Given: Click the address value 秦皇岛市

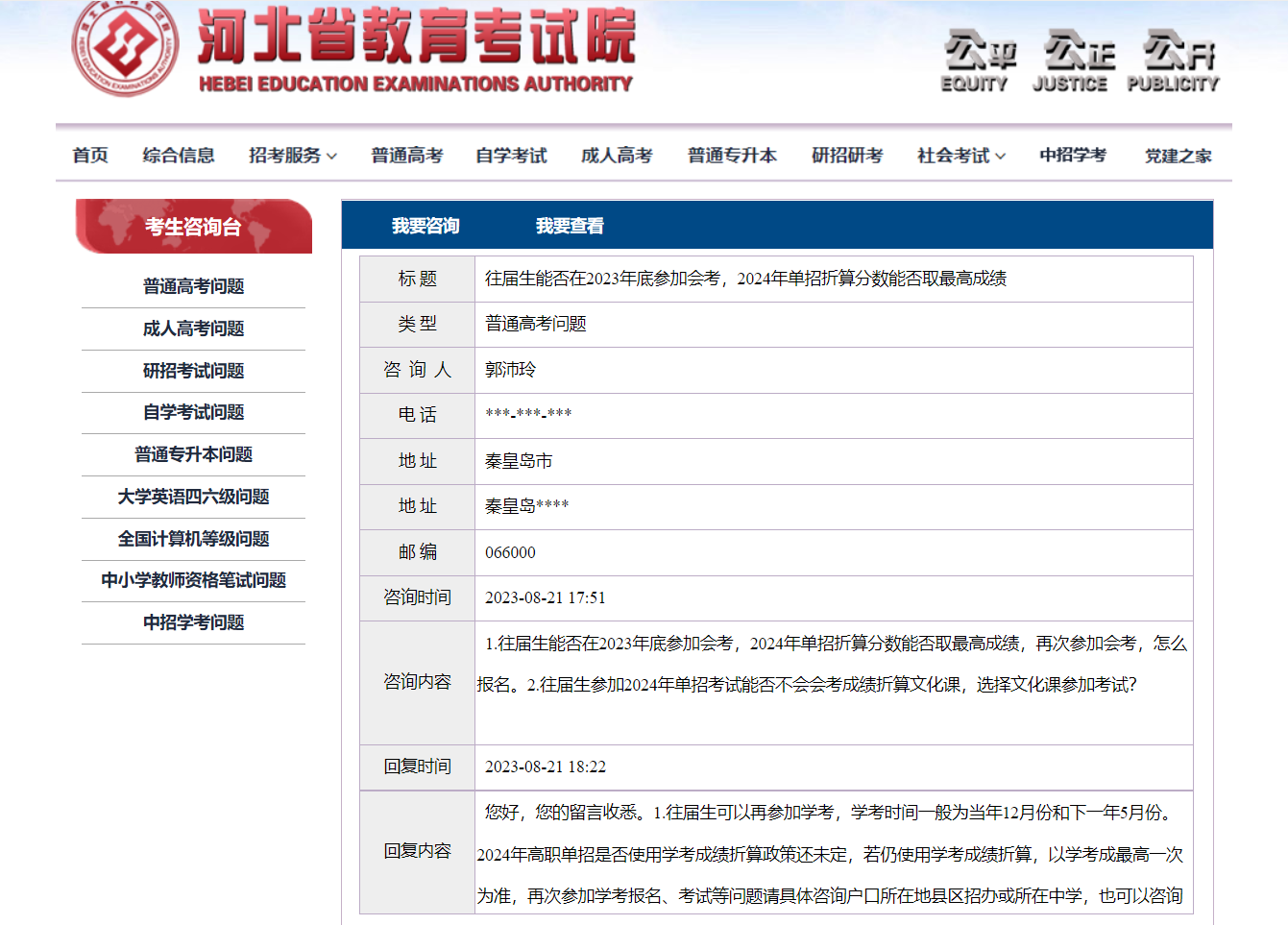Looking at the screenshot, I should [x=519, y=461].
